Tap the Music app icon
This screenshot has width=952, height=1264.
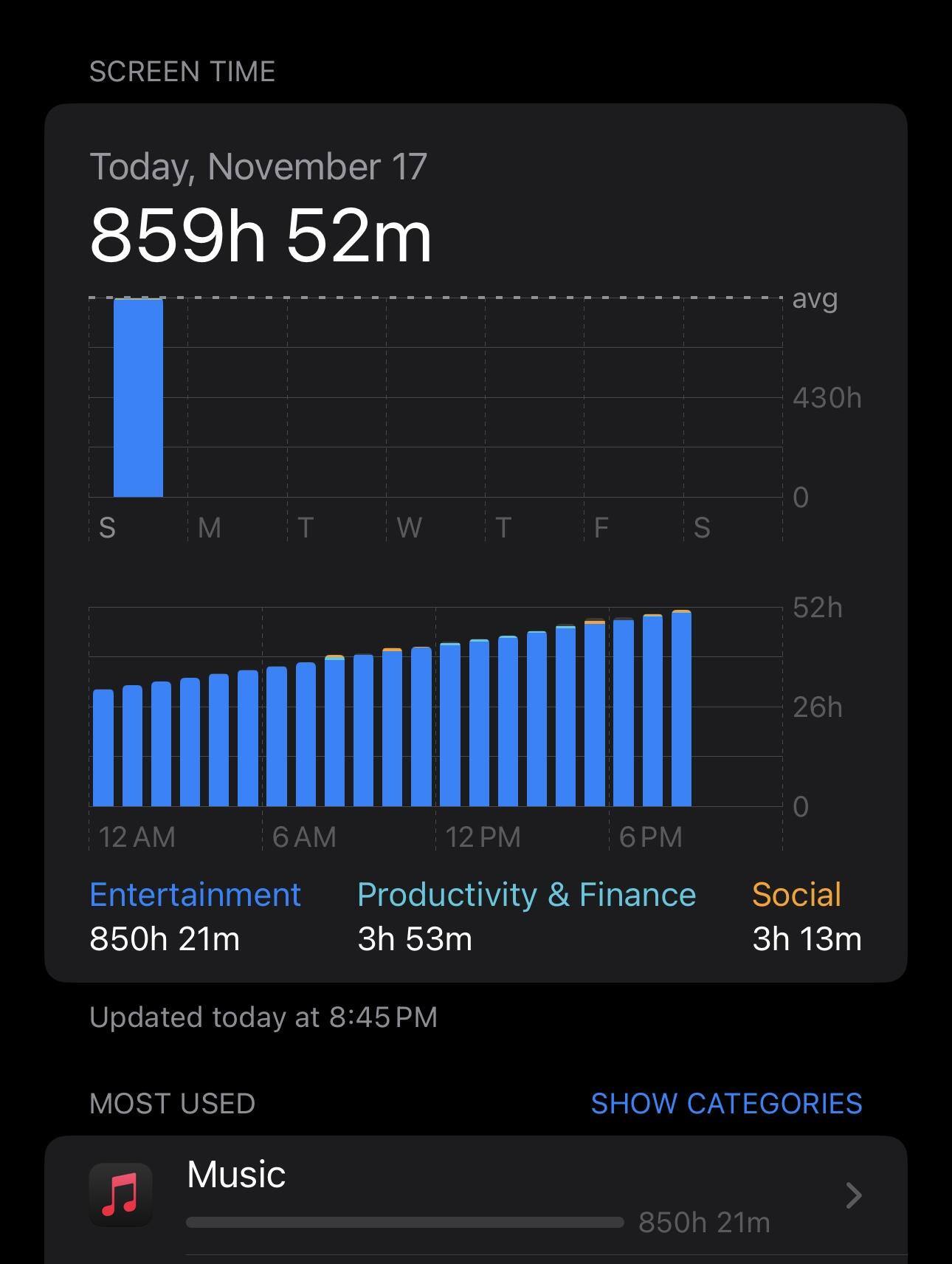(x=121, y=1194)
